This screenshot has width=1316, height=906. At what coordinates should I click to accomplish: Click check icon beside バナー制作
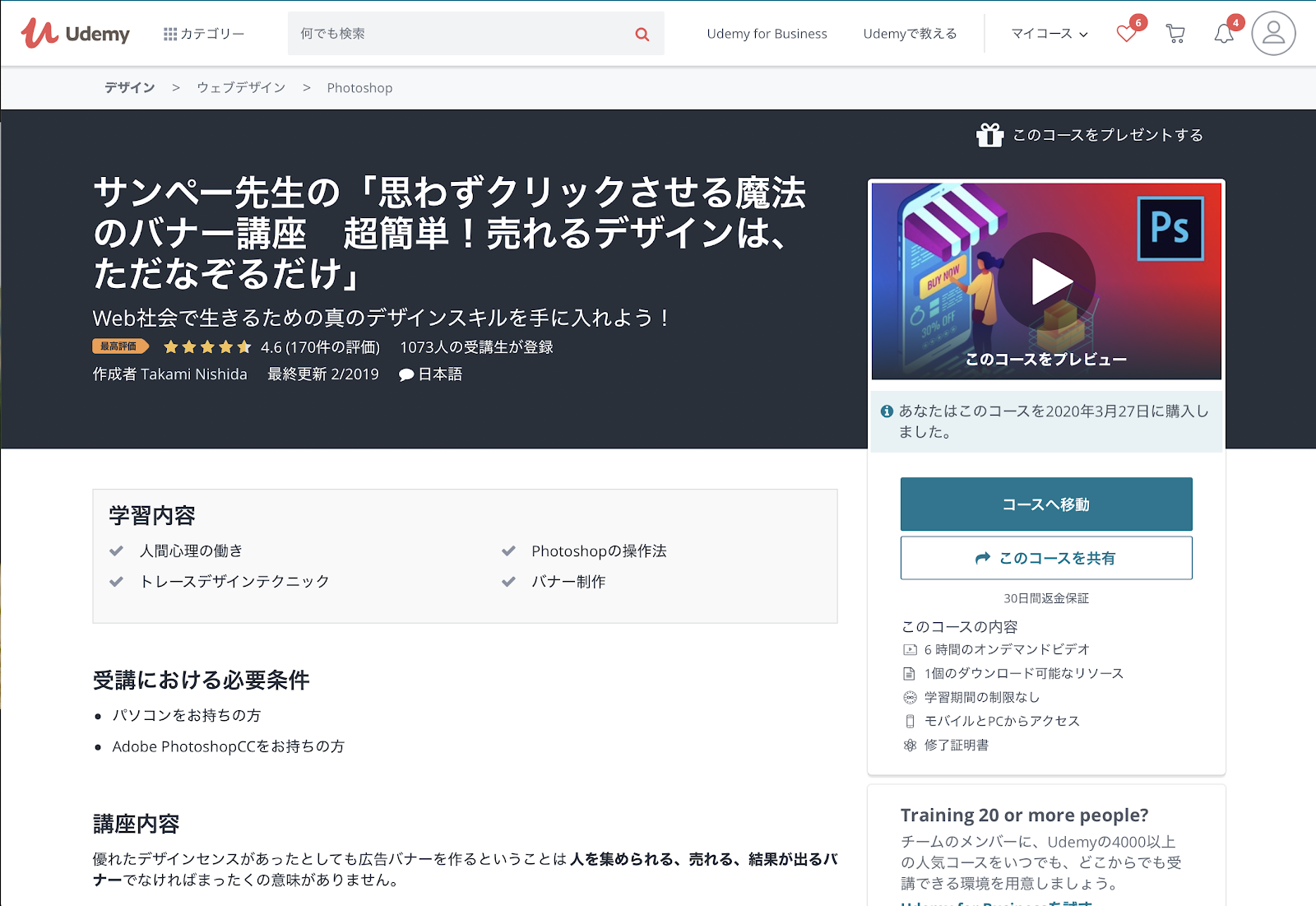(508, 582)
